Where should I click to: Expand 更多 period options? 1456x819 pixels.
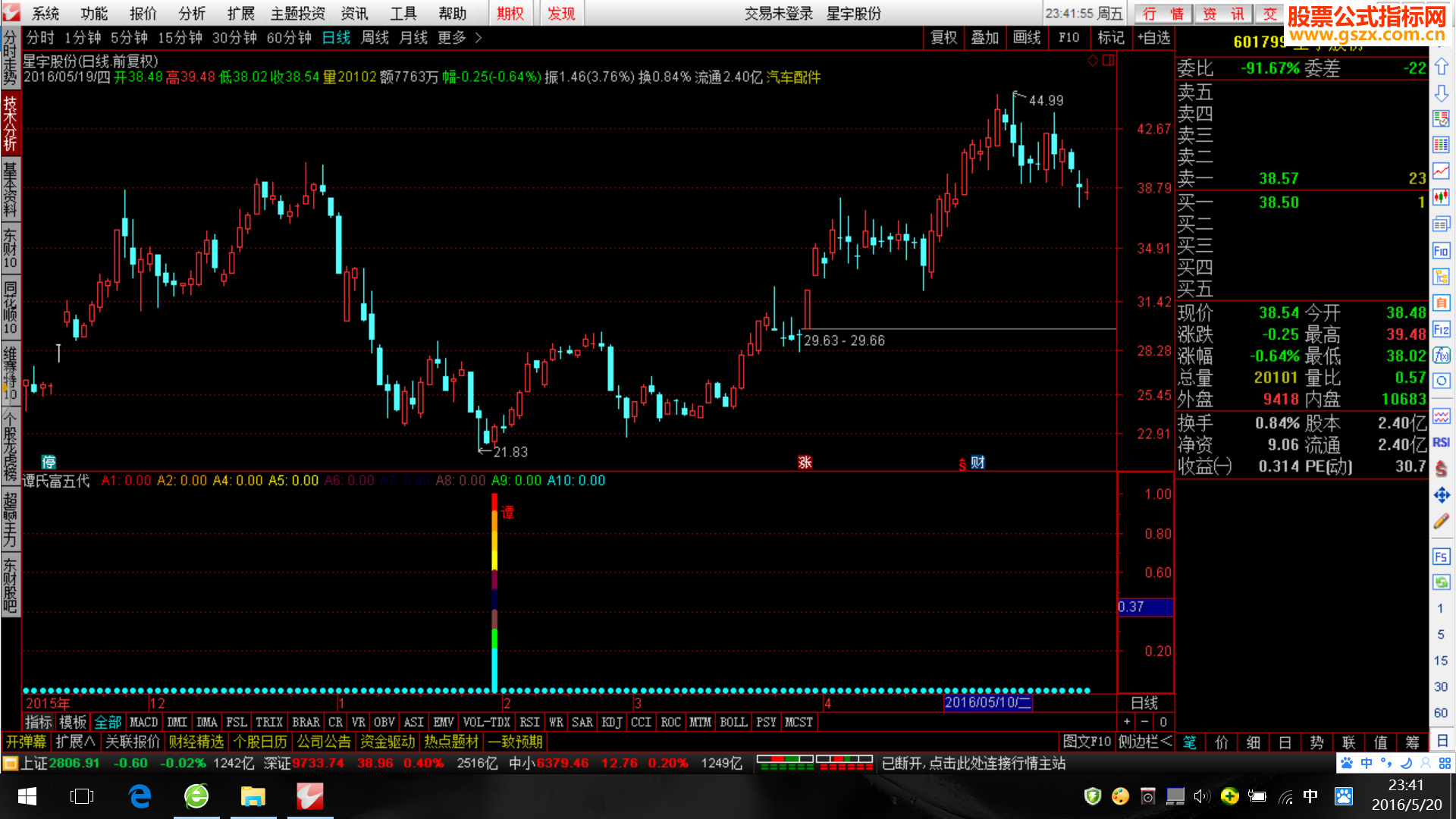coord(459,37)
